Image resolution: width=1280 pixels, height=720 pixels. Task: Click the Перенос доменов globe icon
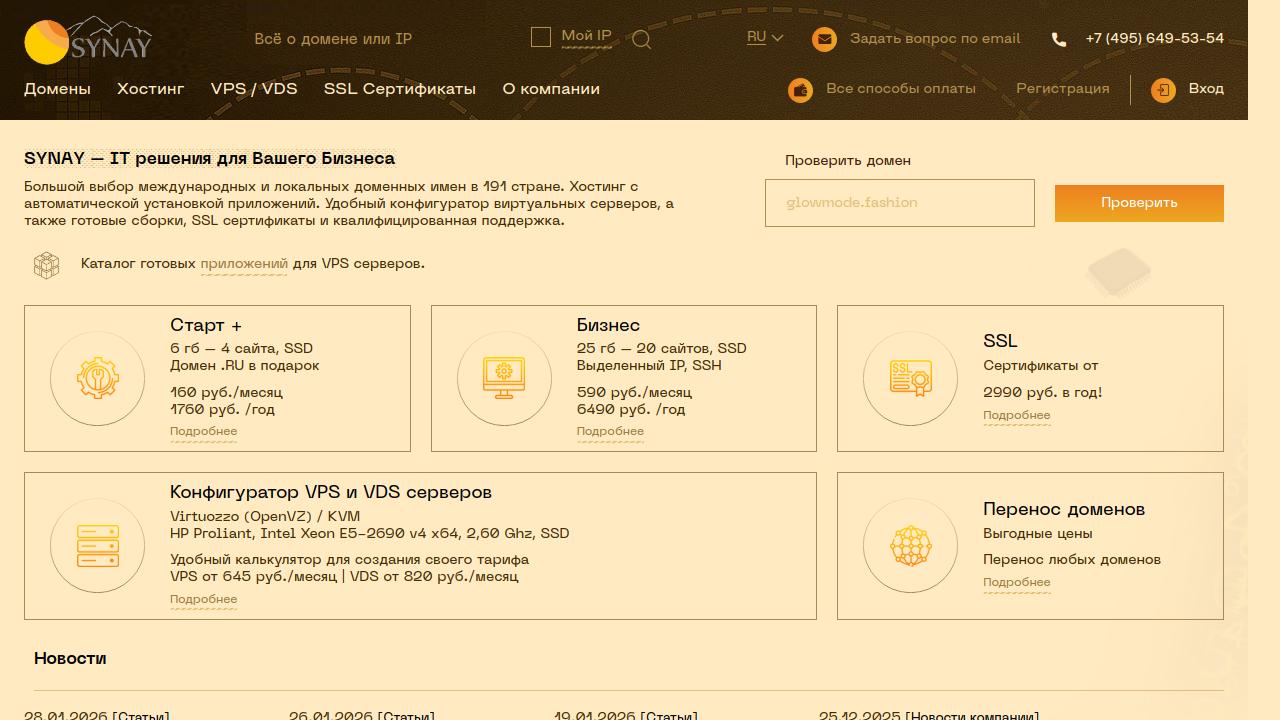pos(910,546)
